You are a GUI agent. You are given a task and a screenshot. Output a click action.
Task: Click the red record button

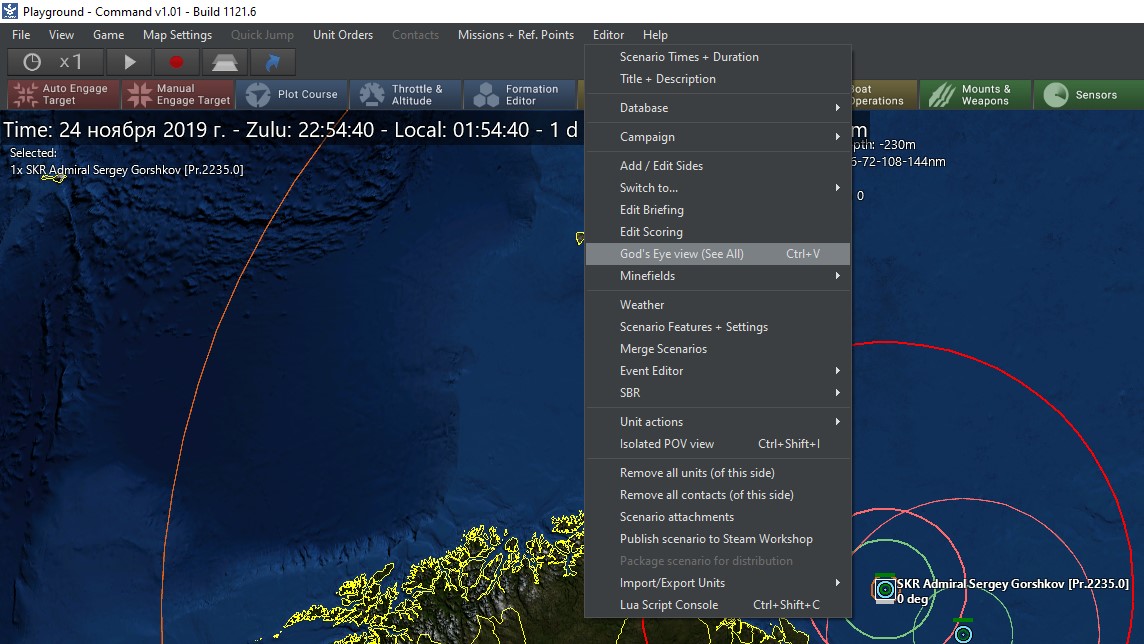click(x=177, y=62)
